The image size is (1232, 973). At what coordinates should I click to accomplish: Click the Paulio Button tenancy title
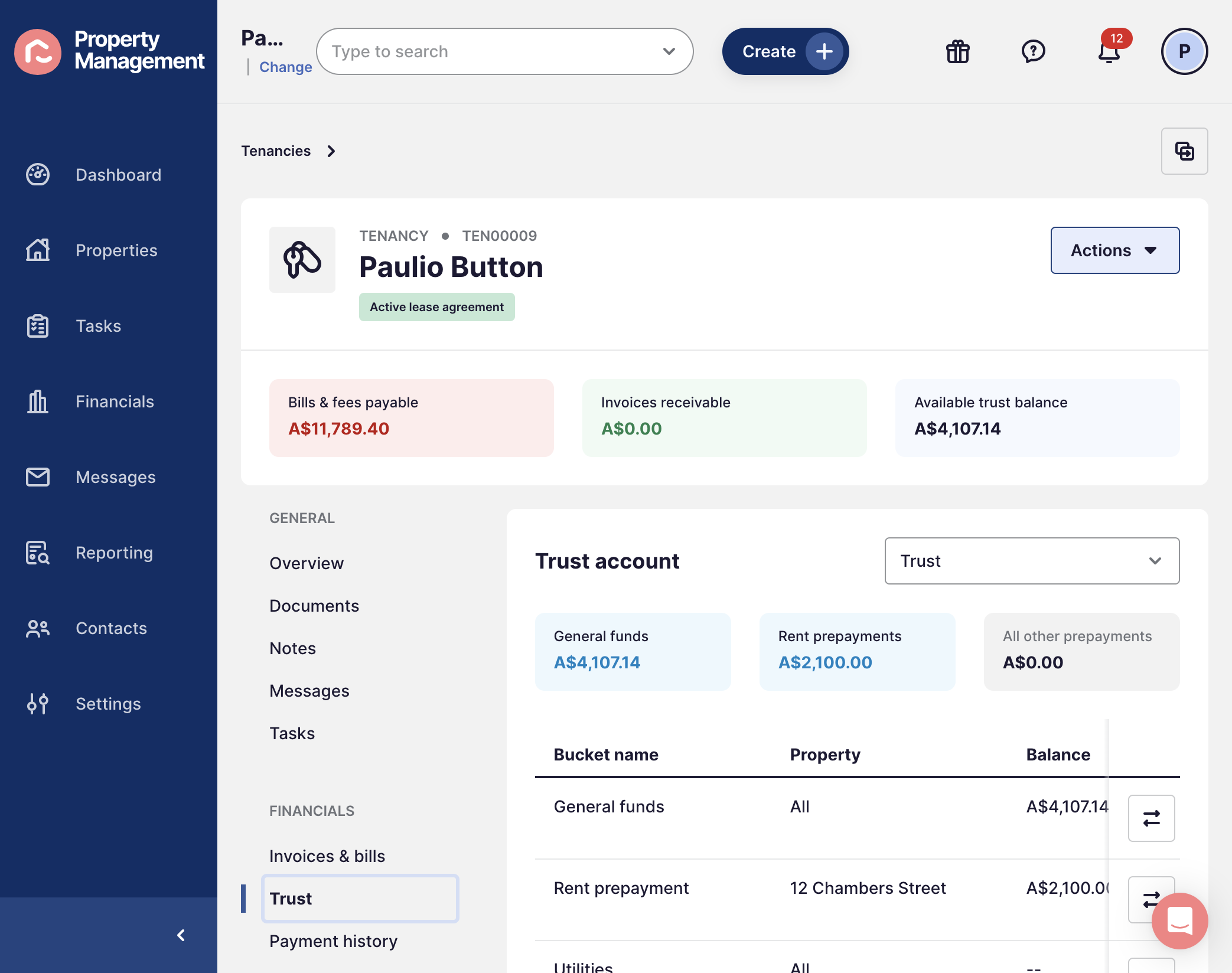(x=451, y=267)
